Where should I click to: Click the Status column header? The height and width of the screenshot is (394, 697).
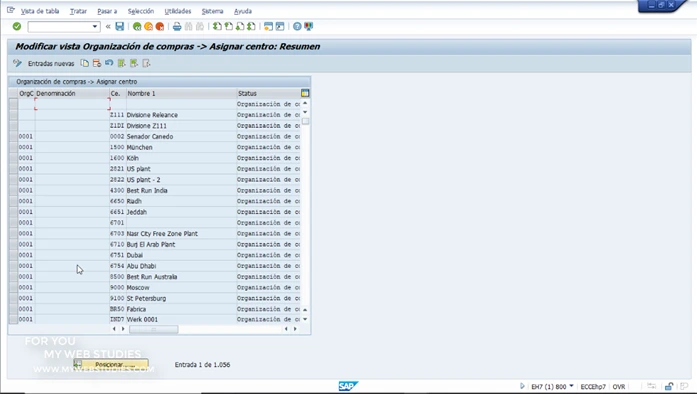tap(268, 93)
